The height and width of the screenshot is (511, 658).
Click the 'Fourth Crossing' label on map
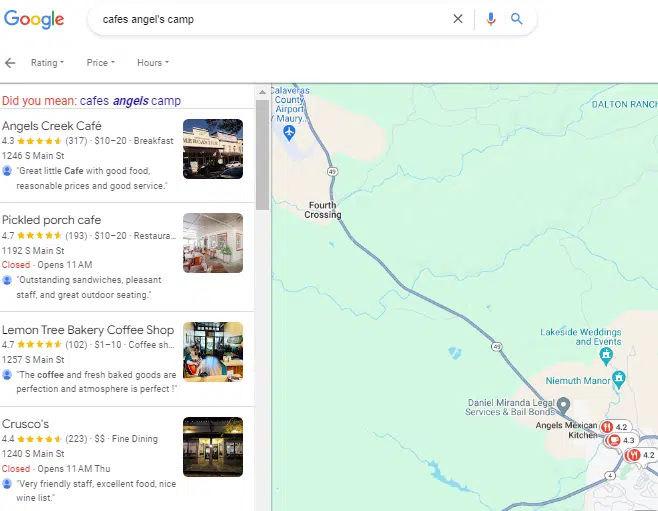323,210
